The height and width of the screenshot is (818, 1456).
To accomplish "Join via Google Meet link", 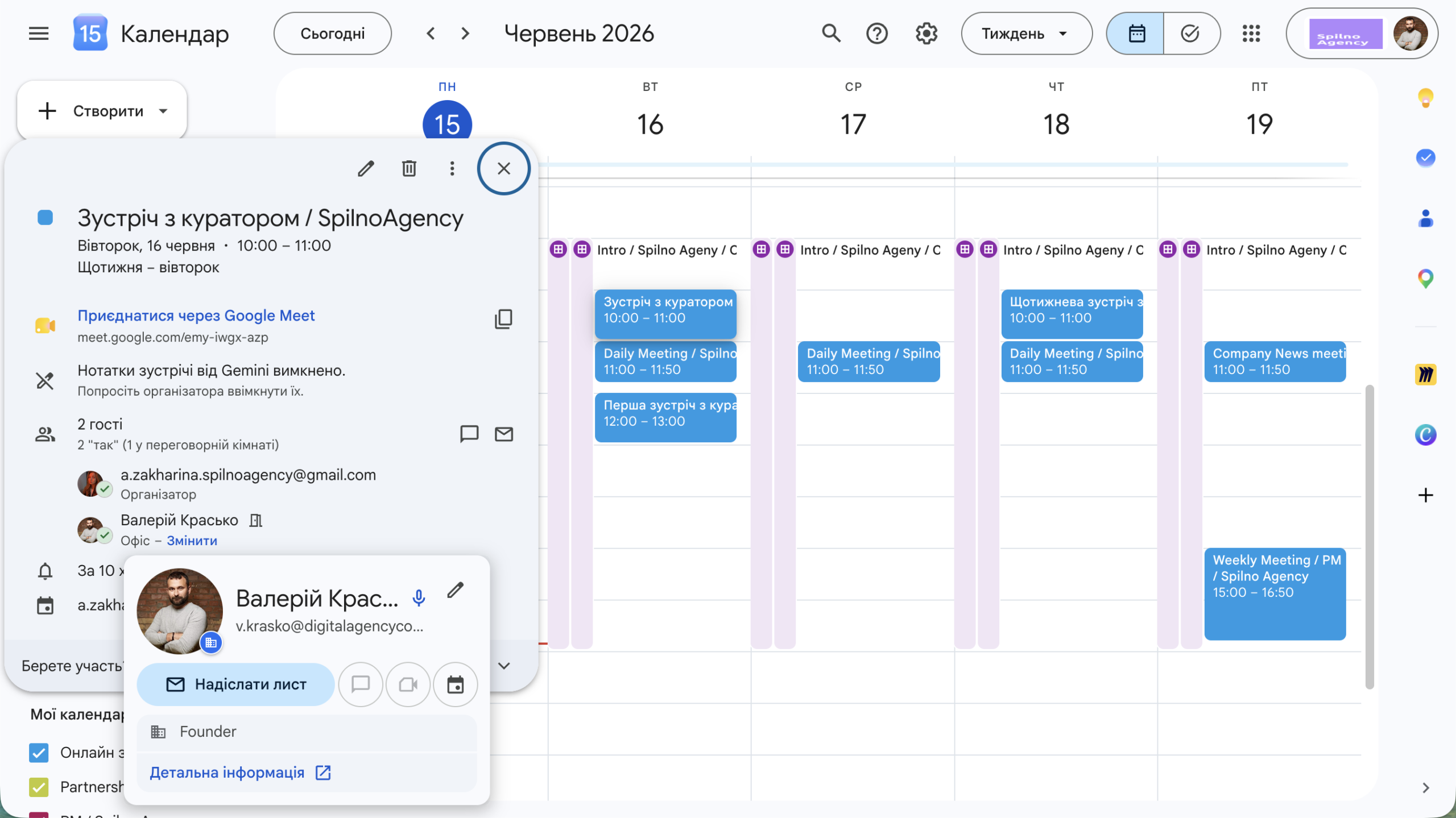I will click(196, 315).
